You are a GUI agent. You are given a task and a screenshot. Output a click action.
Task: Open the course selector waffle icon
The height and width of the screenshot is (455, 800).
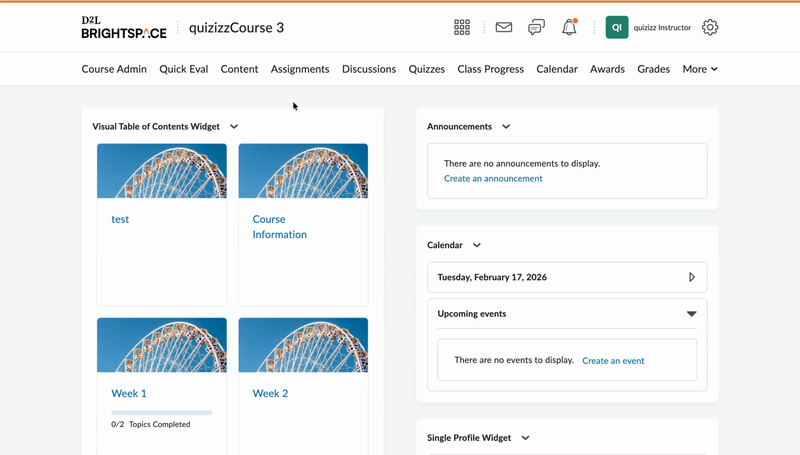(462, 28)
